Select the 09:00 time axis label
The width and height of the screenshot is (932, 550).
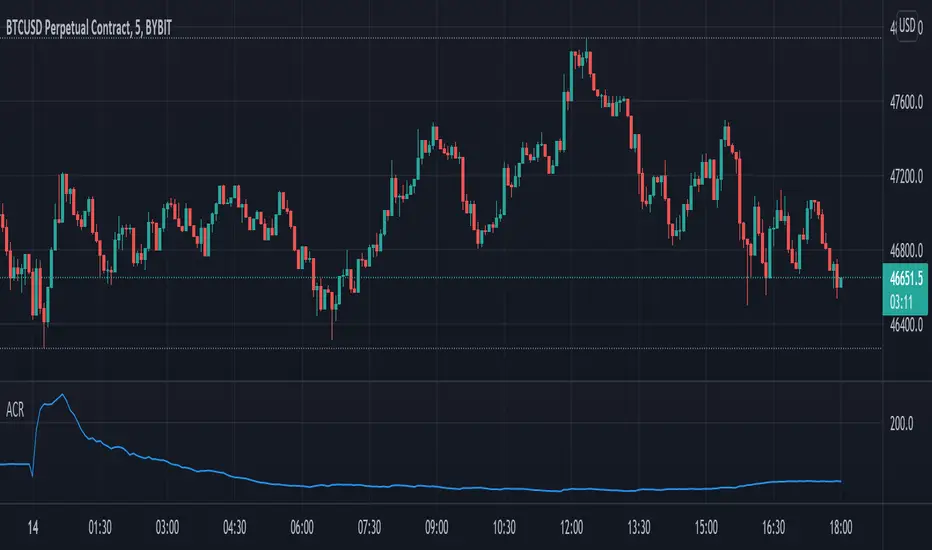[x=436, y=526]
